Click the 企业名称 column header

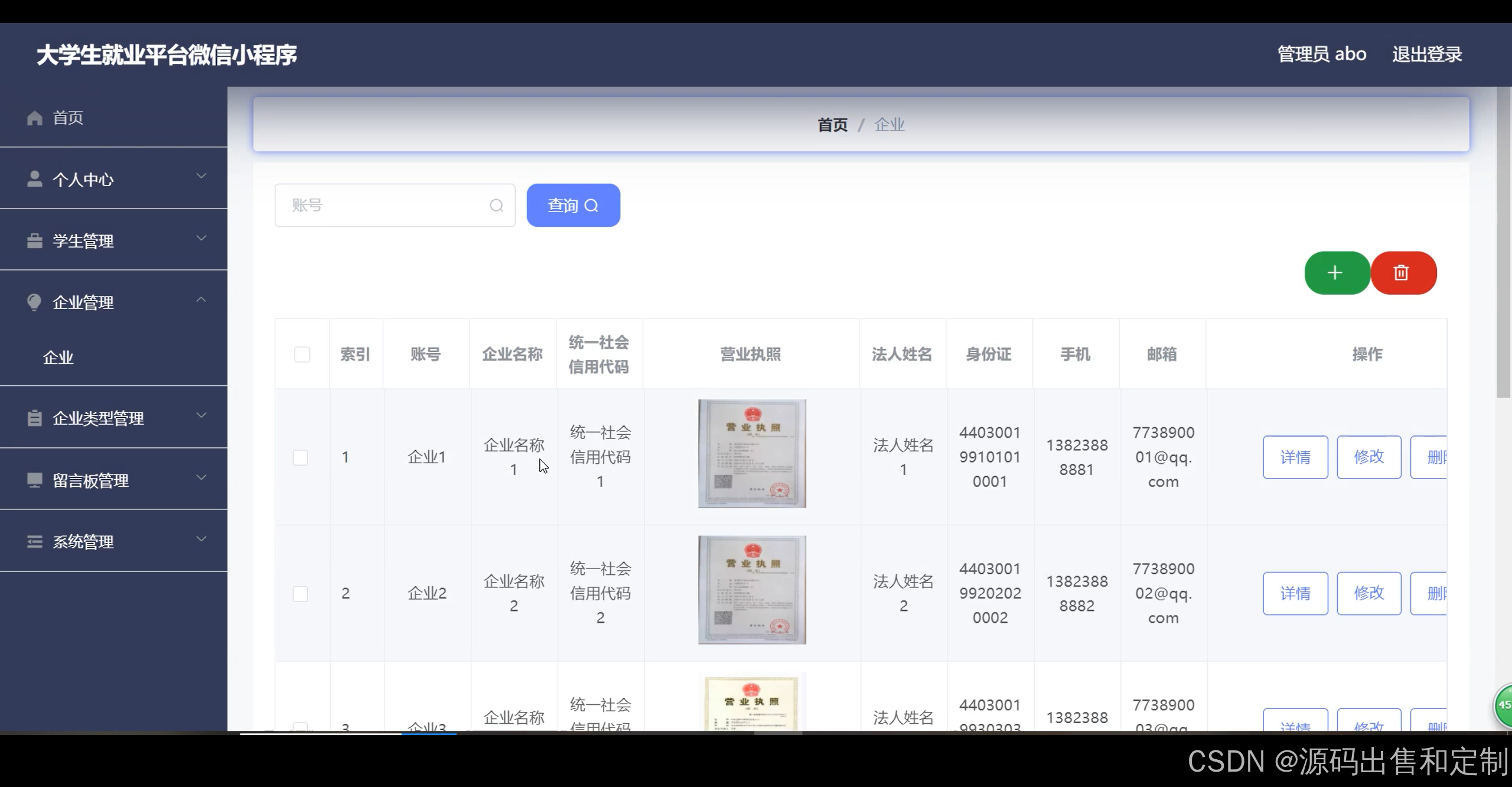[x=512, y=354]
